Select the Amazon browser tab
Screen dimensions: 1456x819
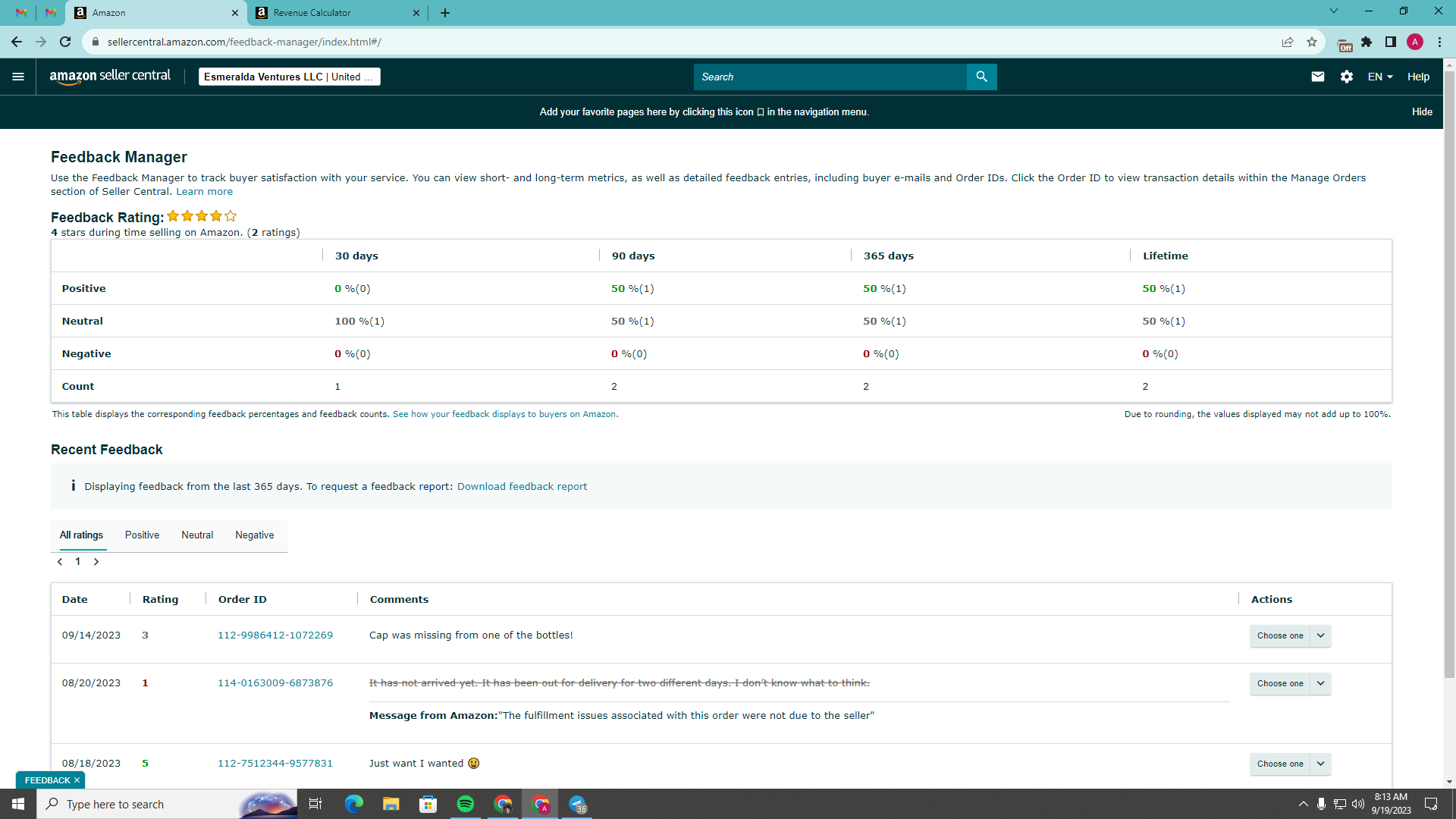coord(157,13)
